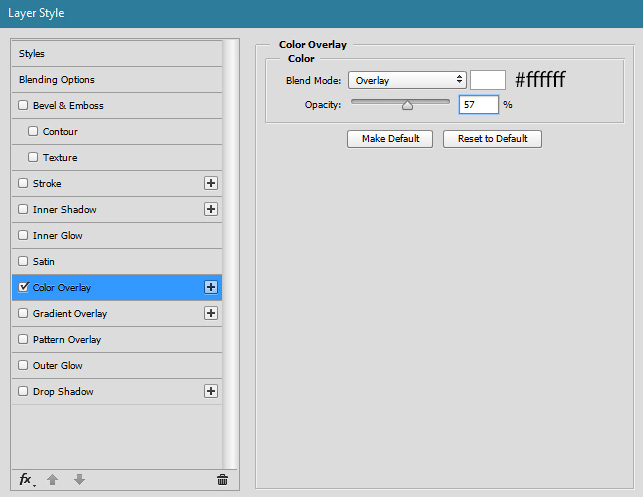Click the Make Default button
643x497 pixels.
(390, 139)
